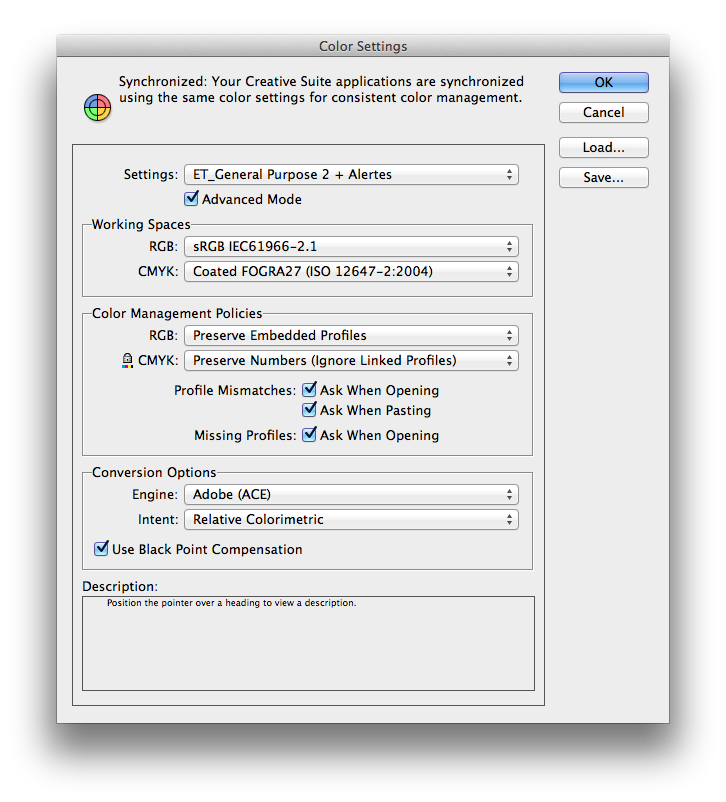Open the Settings preset dropdown

point(351,174)
